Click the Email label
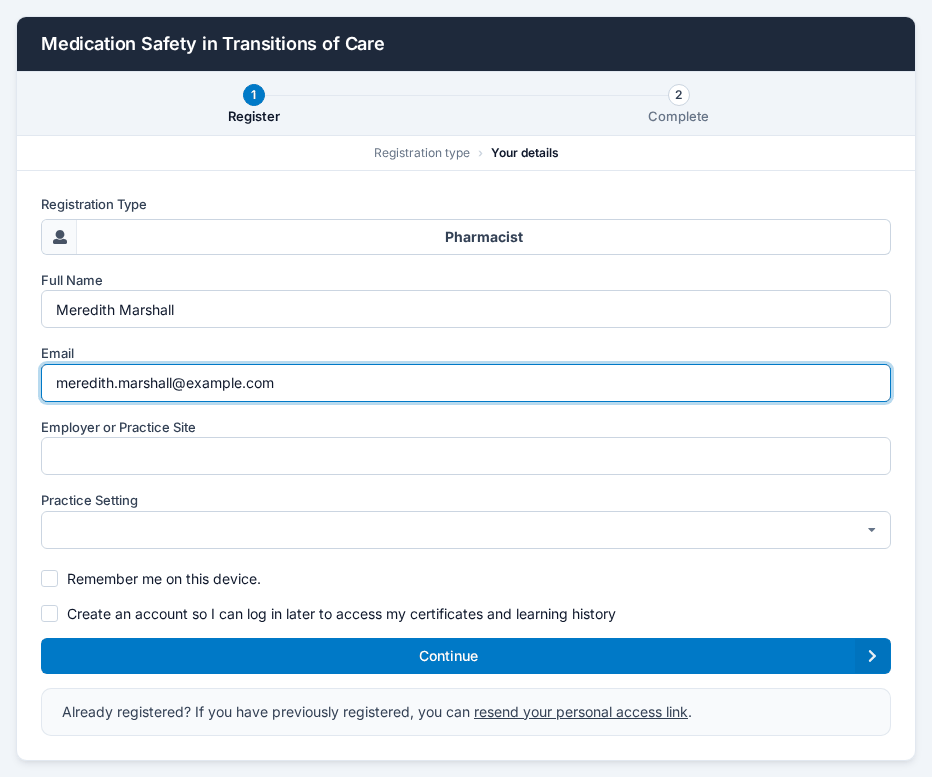This screenshot has height=777, width=932. [57, 354]
